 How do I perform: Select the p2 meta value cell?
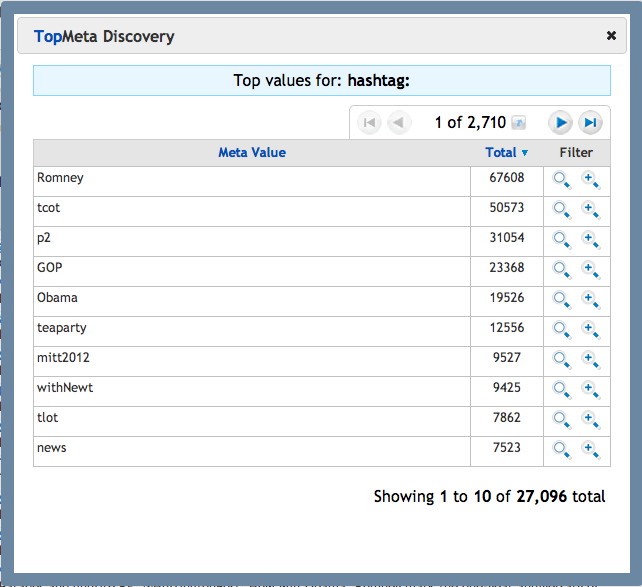[252, 242]
